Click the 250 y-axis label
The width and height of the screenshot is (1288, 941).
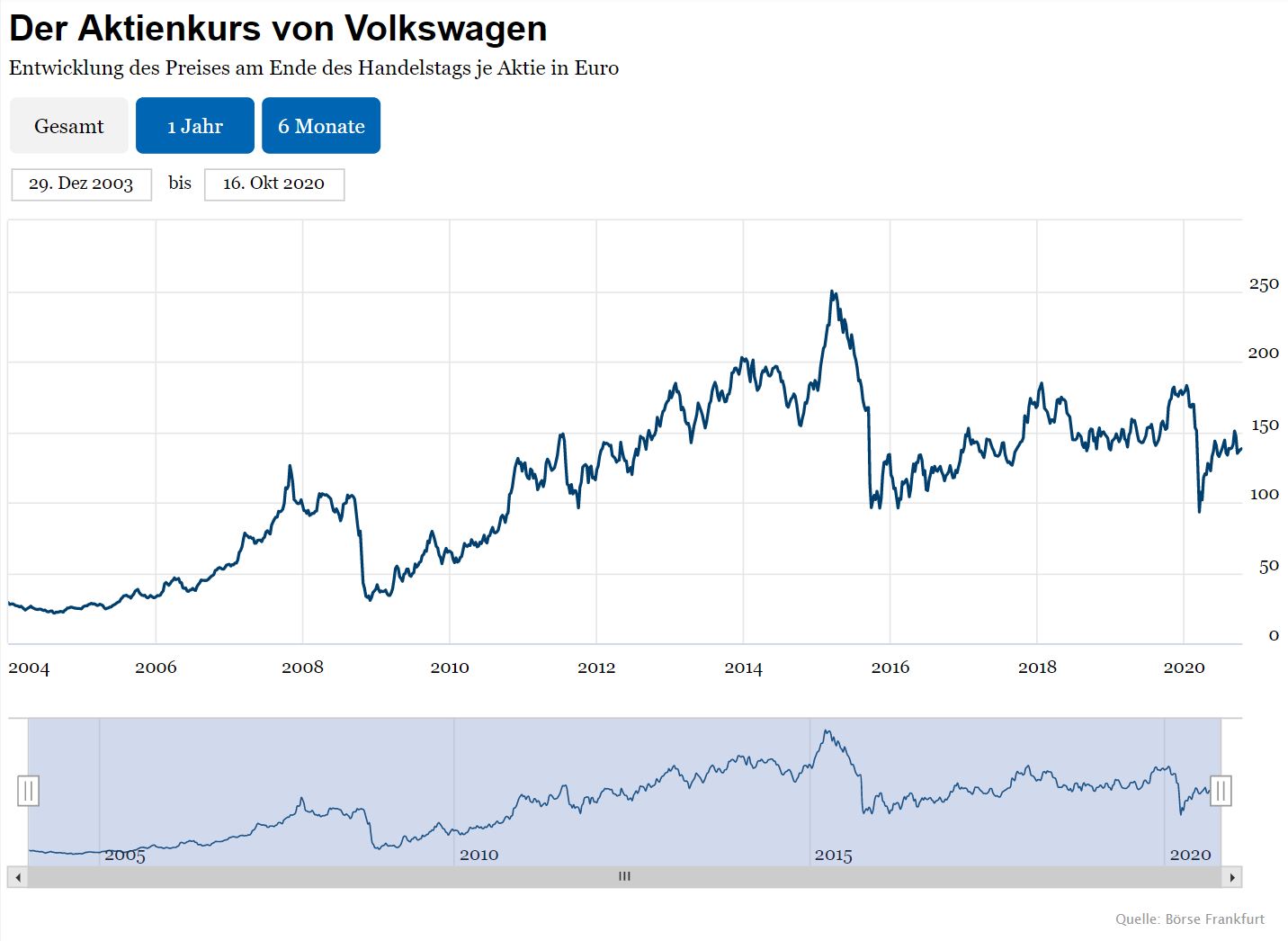(x=1264, y=284)
